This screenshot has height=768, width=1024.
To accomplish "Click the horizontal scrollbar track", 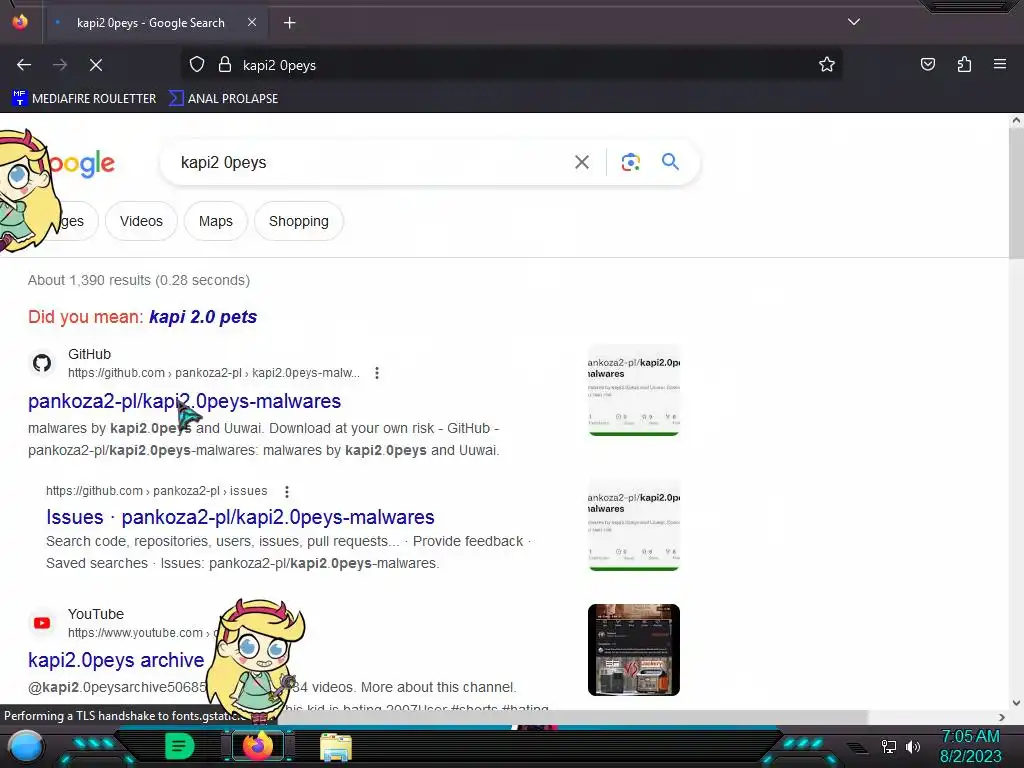I will click(572, 716).
